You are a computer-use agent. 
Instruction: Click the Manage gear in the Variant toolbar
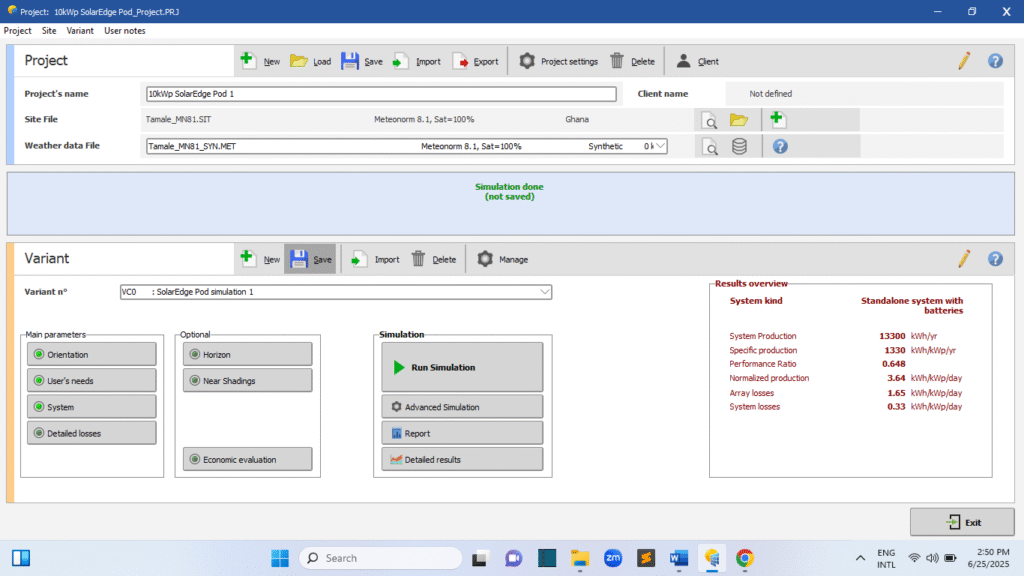click(x=486, y=259)
